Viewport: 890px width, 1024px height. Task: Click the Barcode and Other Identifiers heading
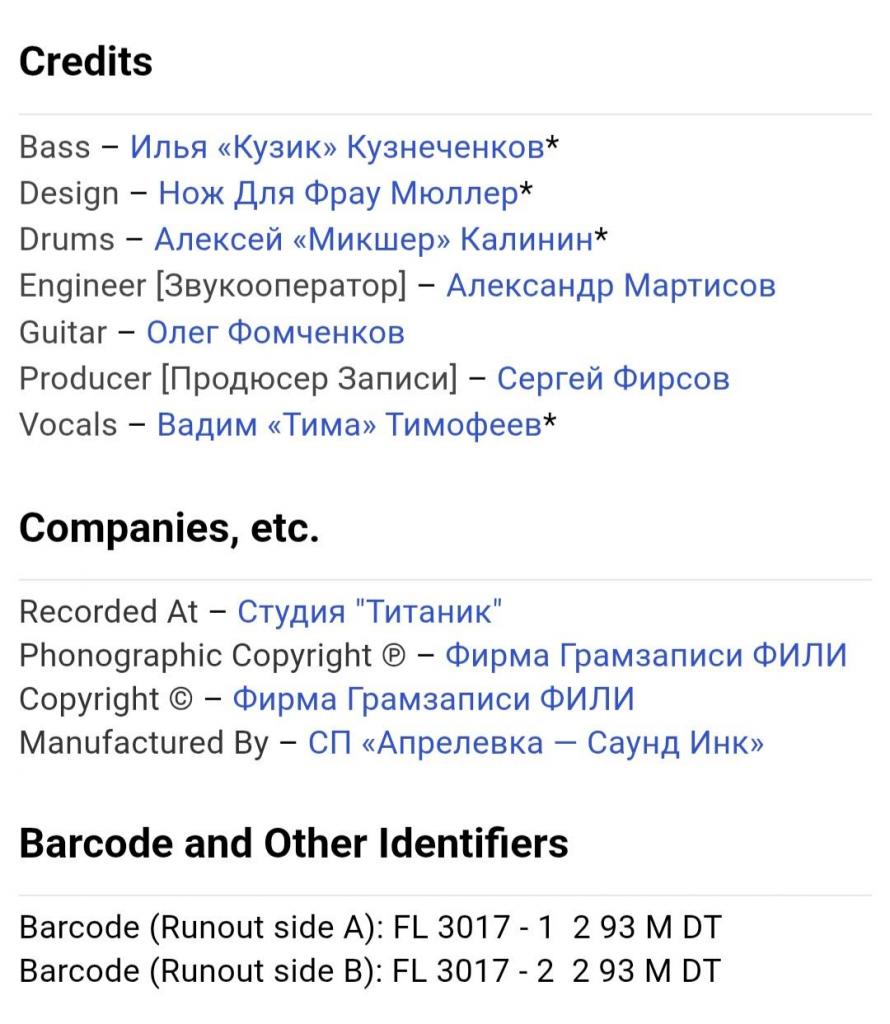294,843
